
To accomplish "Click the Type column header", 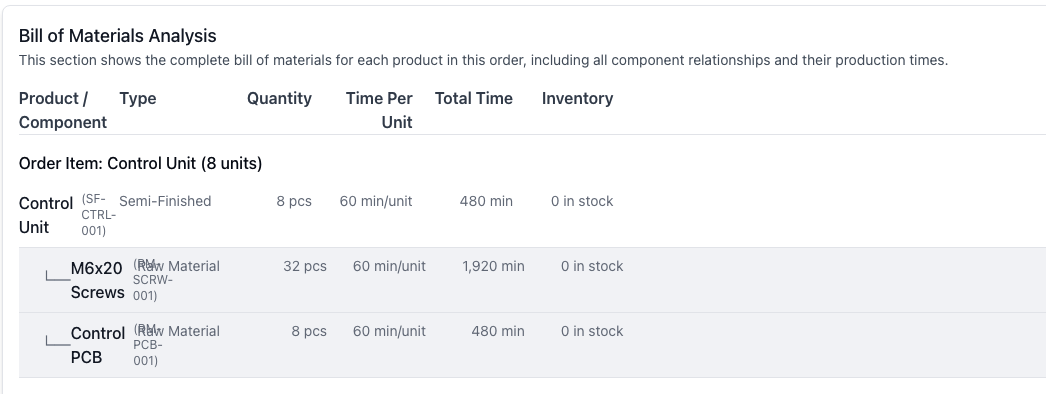I will tap(137, 98).
